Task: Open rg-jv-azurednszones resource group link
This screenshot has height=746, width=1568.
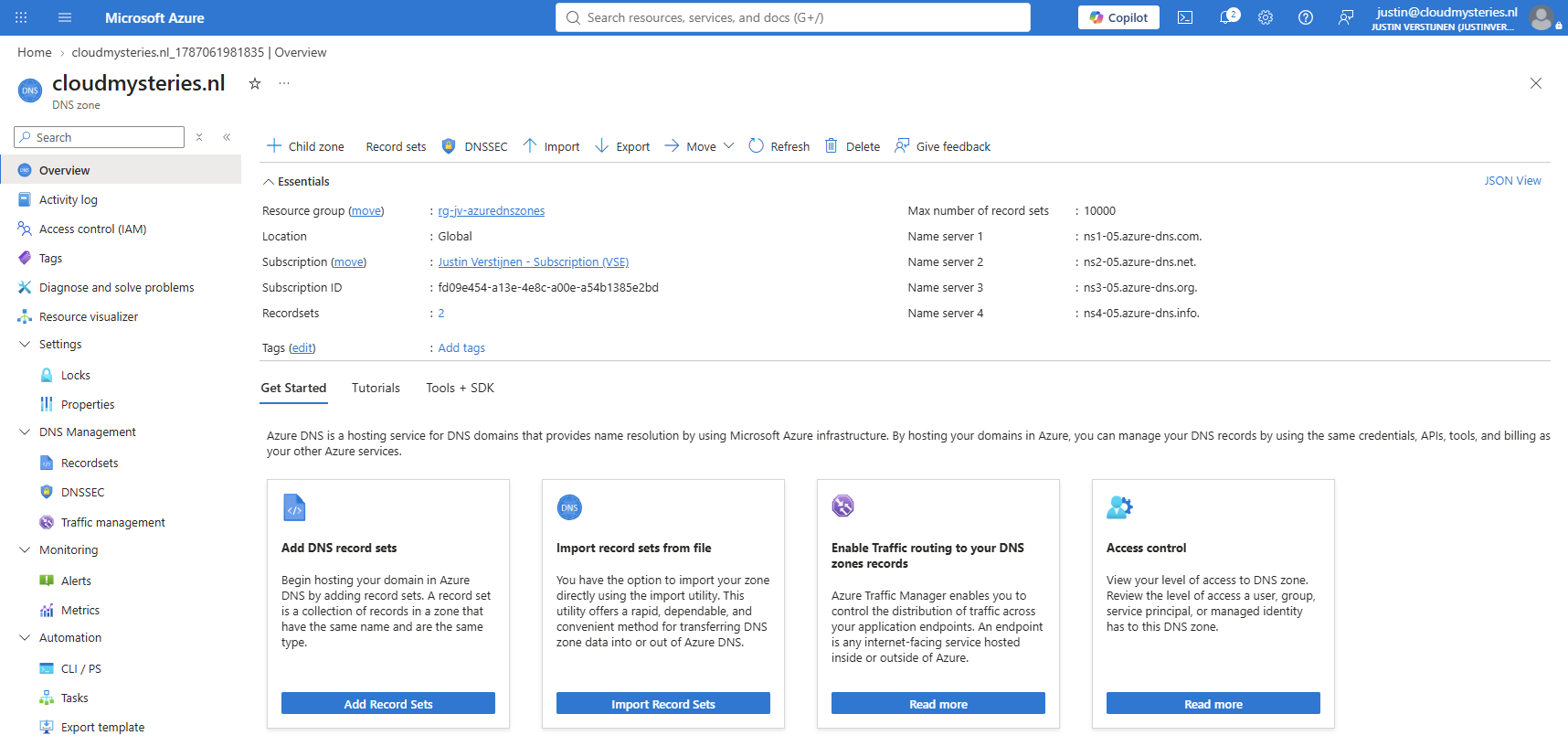Action: pos(492,211)
